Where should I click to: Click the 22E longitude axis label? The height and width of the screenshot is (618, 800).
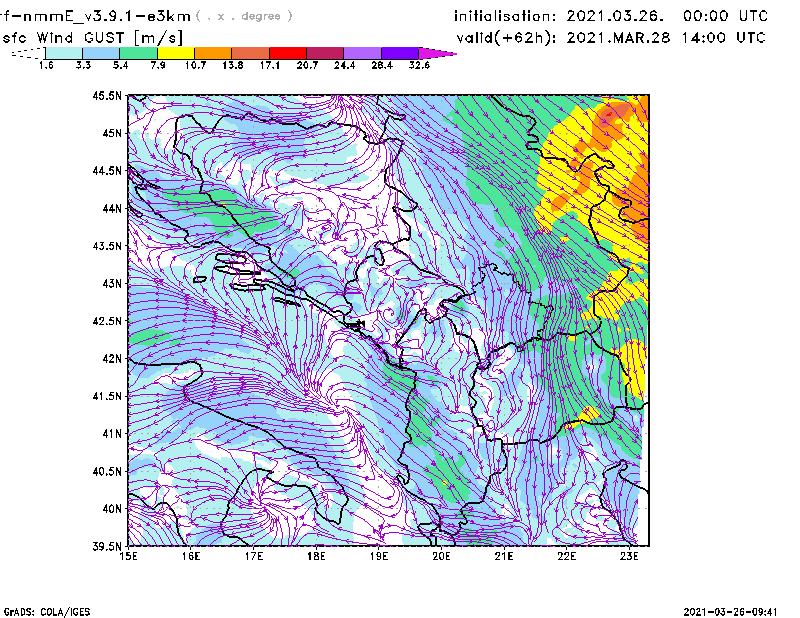tap(567, 556)
